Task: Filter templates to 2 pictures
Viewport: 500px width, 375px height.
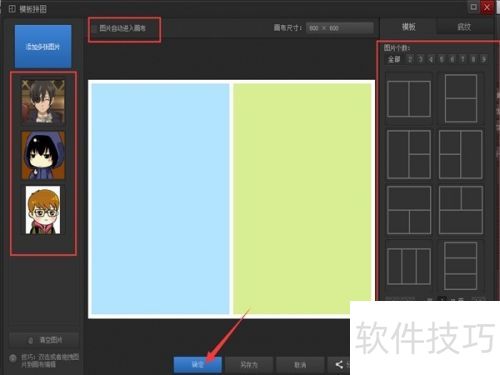Action: pyautogui.click(x=410, y=59)
